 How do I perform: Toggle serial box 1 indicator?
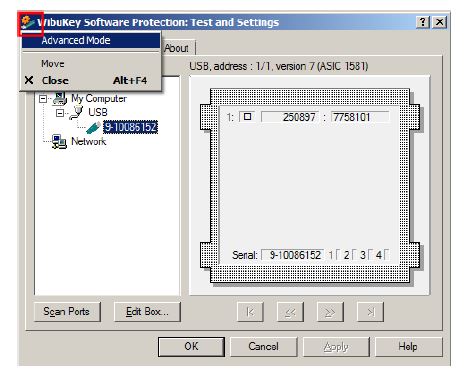(x=338, y=255)
